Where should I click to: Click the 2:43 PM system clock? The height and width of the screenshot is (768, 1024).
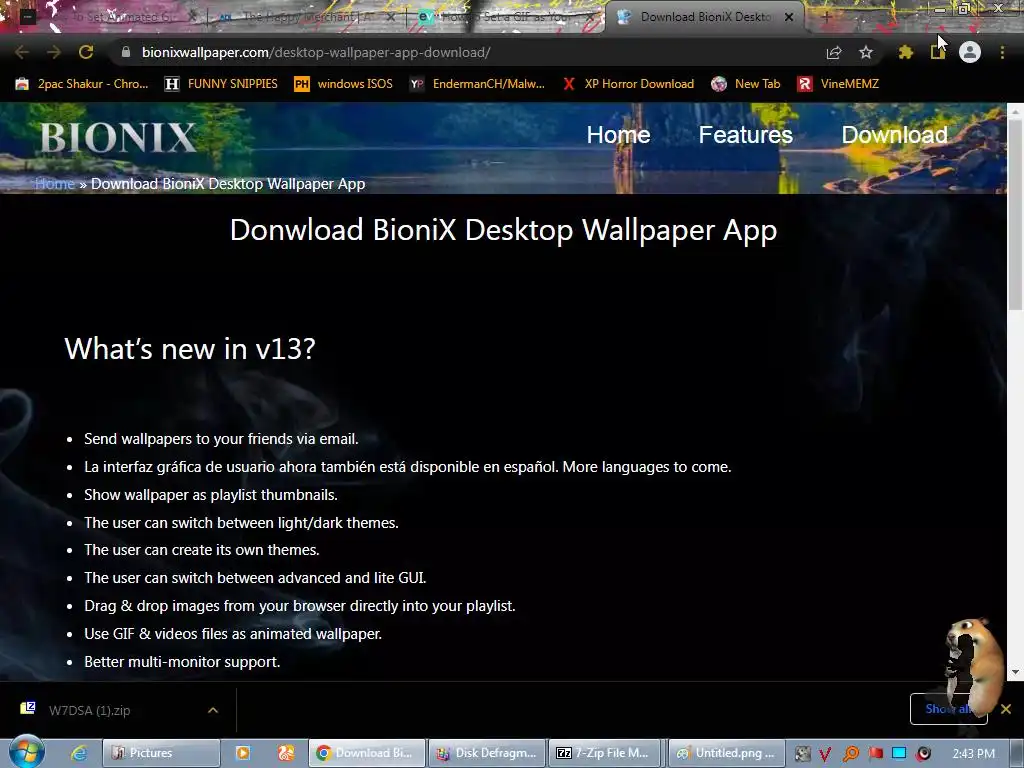[973, 754]
